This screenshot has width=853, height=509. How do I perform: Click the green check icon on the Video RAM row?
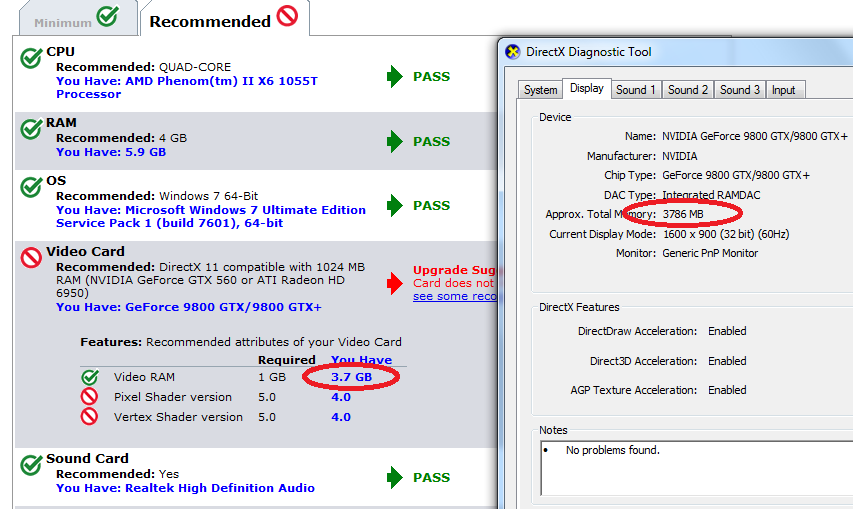pos(90,377)
